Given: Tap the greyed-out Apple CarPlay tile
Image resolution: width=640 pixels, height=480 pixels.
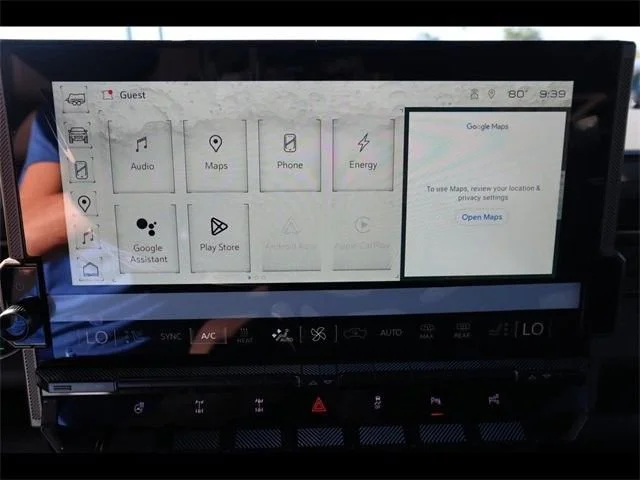Looking at the screenshot, I should [362, 236].
